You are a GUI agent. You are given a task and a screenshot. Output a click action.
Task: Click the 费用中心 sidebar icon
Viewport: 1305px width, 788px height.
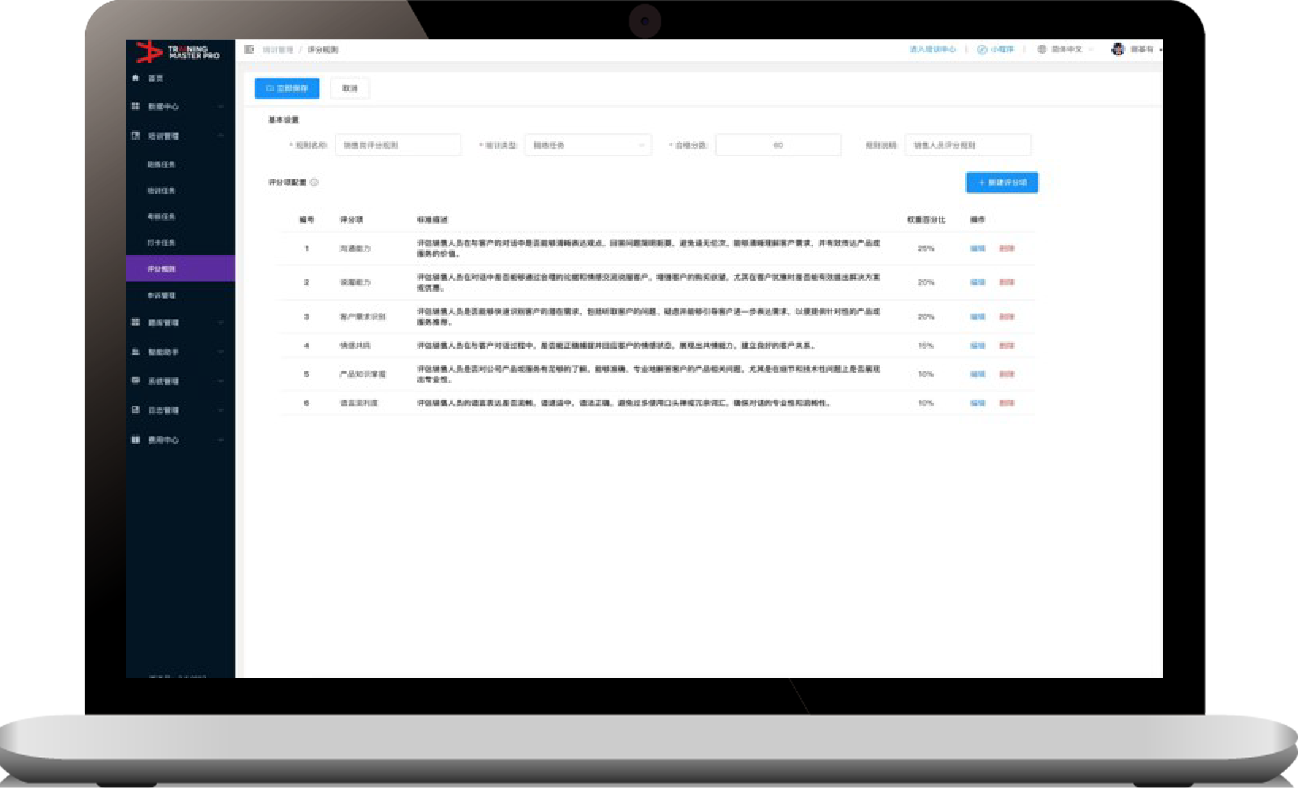tap(136, 439)
